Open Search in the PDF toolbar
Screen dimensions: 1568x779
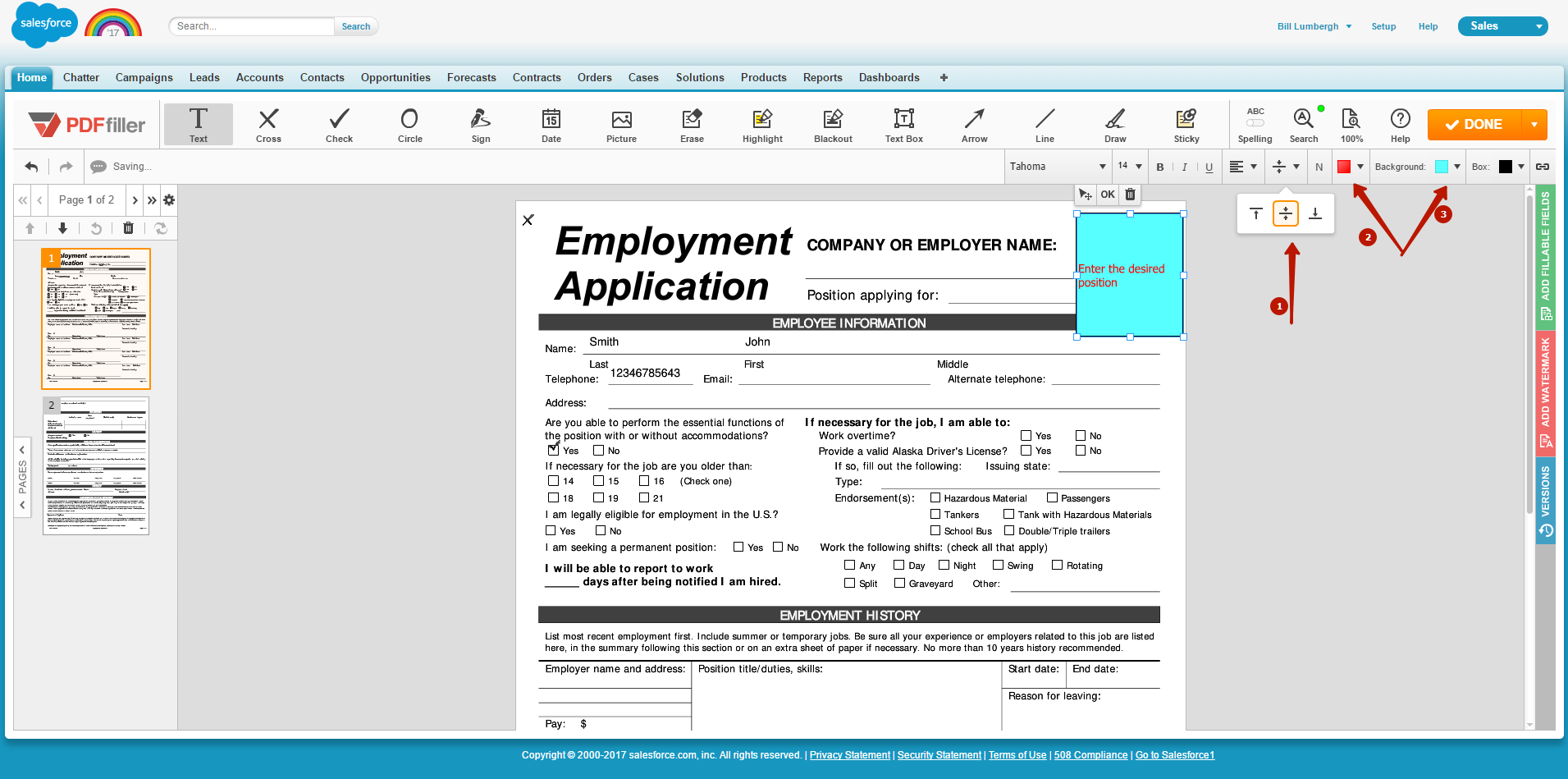click(1303, 125)
